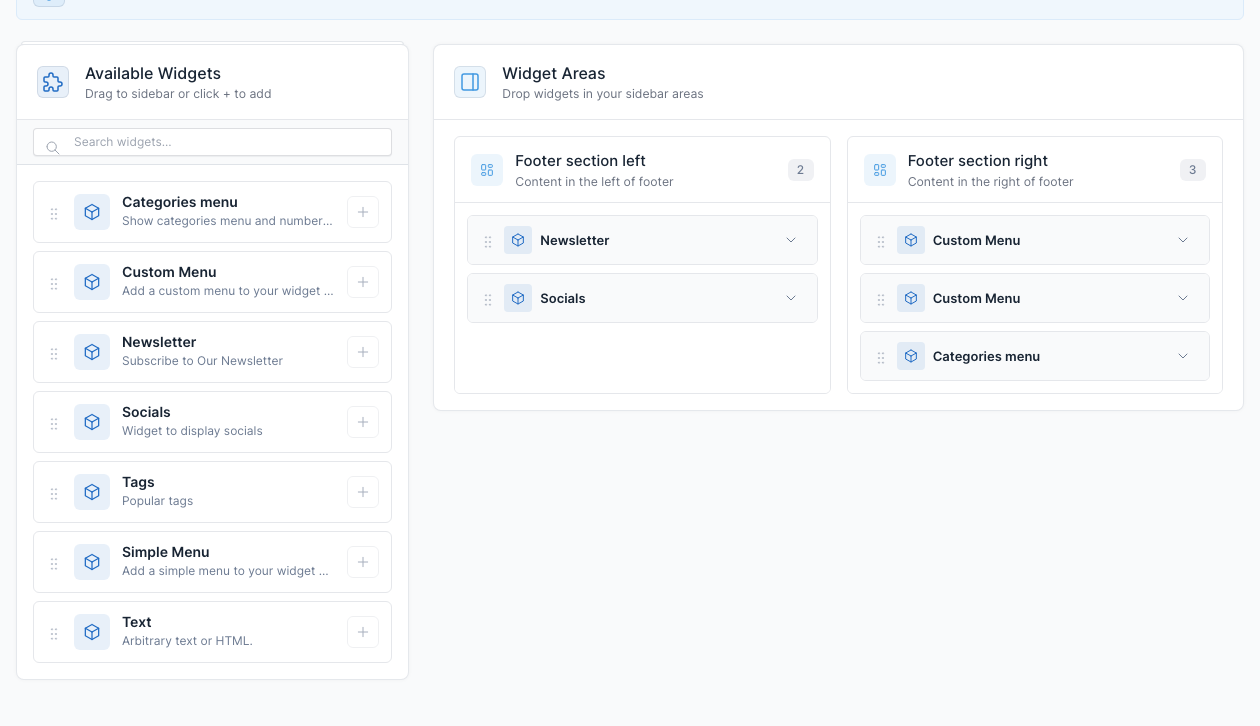Click the "Footer section right" heading
This screenshot has width=1260, height=726.
(x=977, y=161)
